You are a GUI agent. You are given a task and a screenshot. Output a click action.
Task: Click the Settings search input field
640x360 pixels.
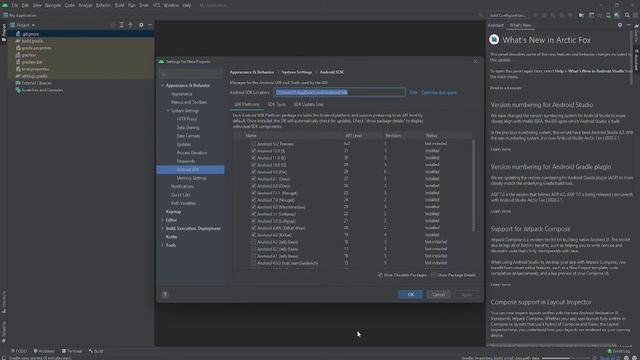click(190, 73)
